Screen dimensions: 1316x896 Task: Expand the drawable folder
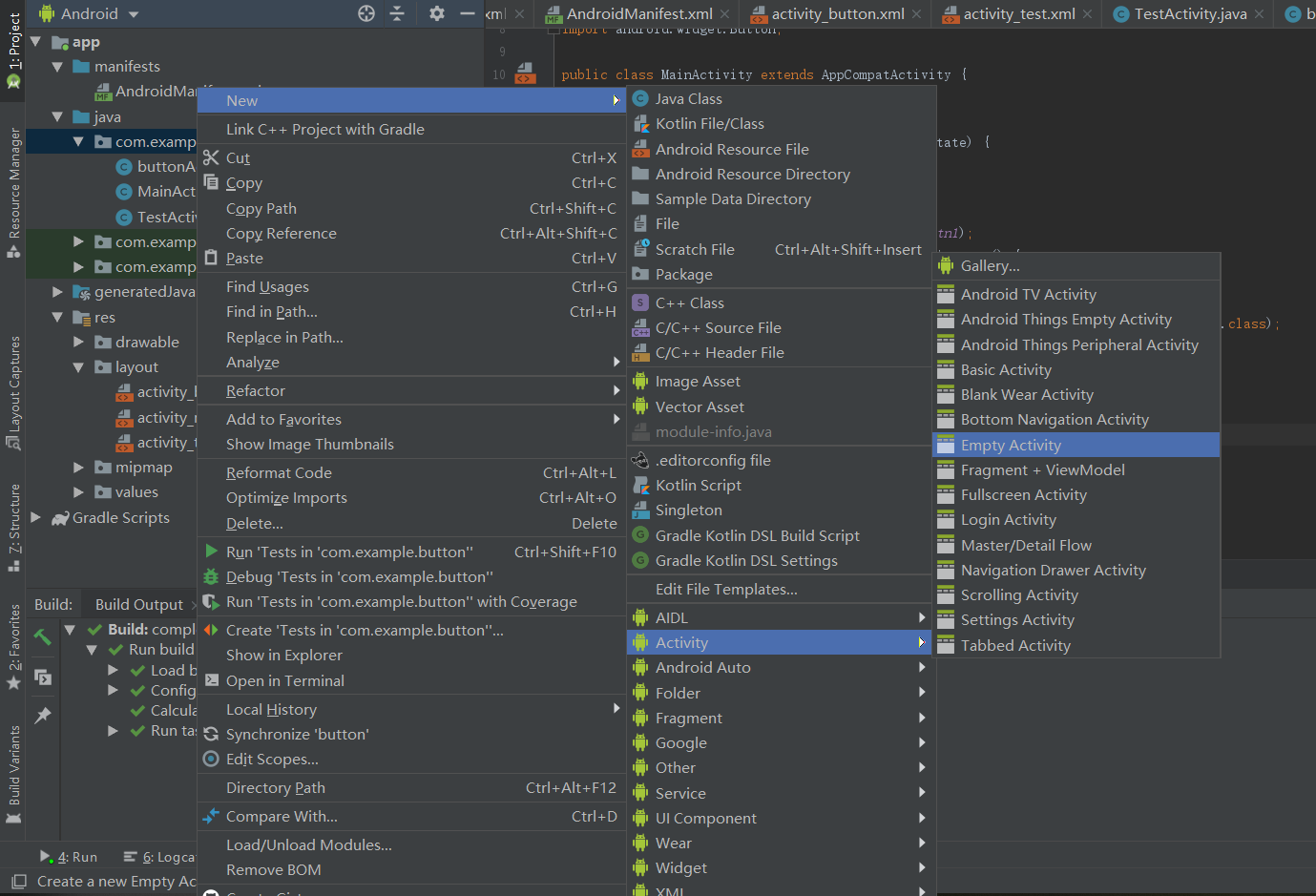[78, 342]
